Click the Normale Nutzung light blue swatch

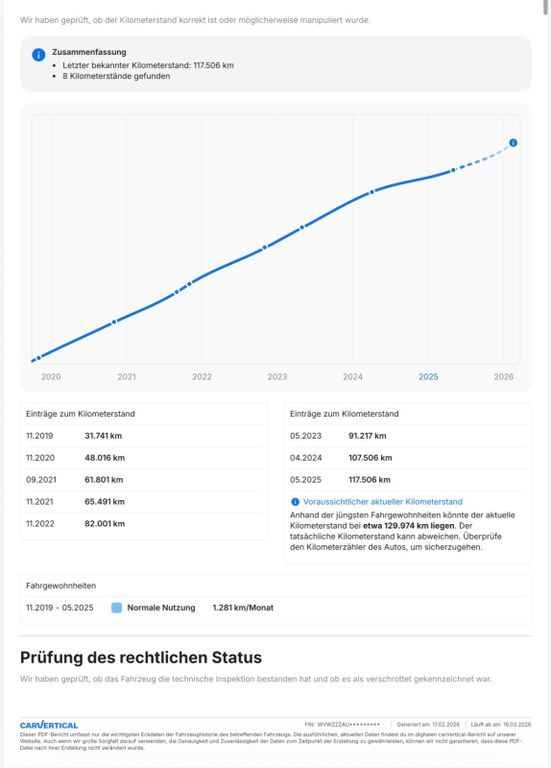[x=117, y=608]
